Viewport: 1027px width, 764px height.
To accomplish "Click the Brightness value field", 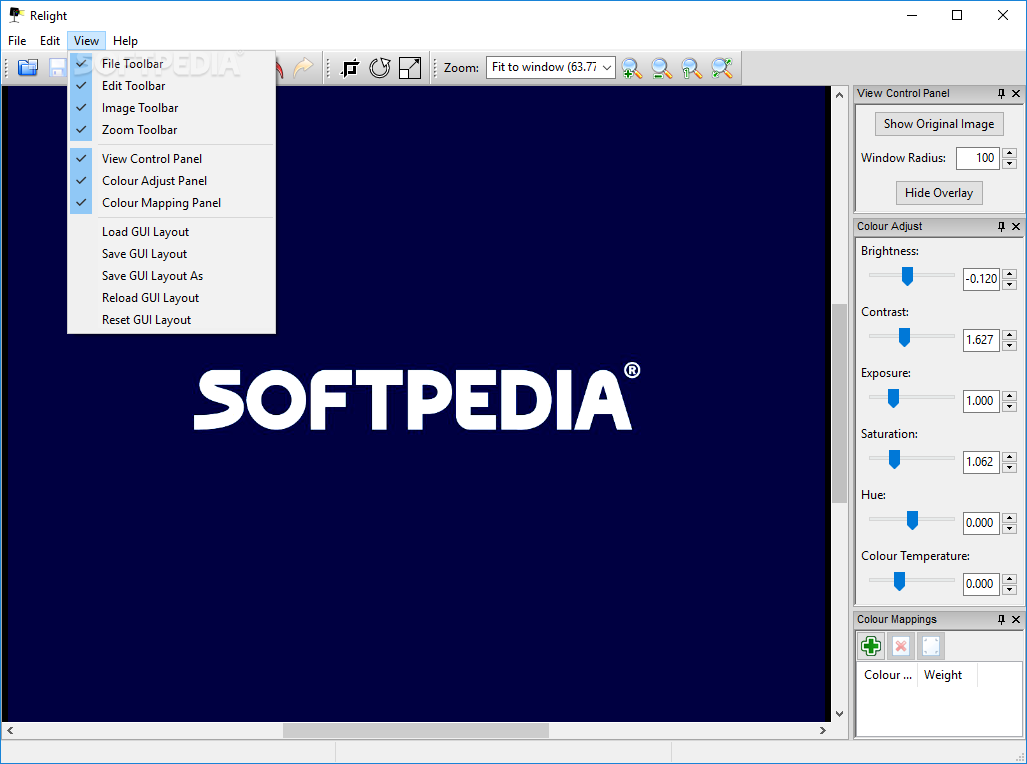I will (x=981, y=279).
